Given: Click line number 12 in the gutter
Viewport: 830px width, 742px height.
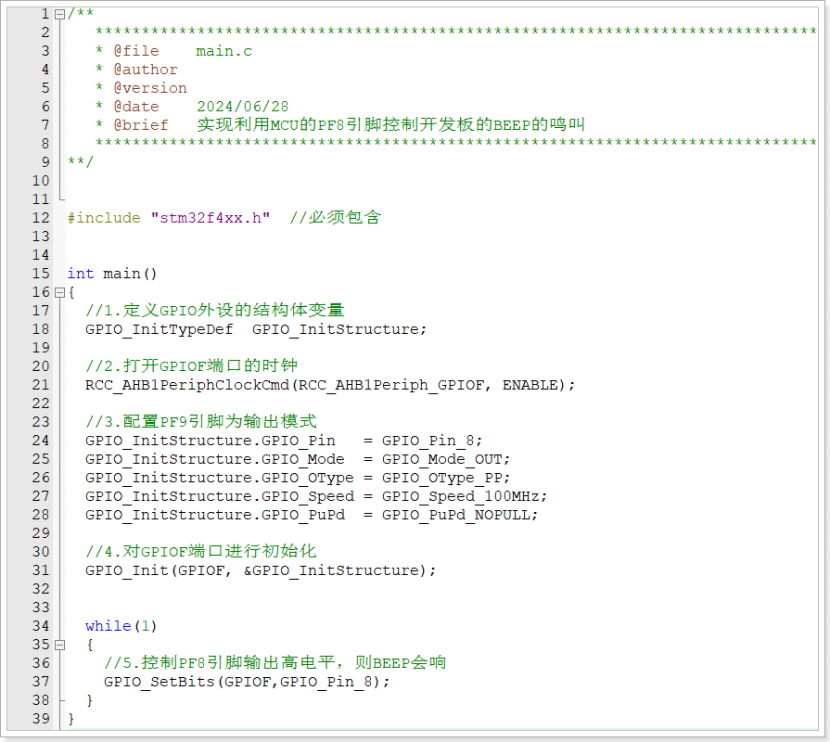Looking at the screenshot, I should tap(41, 218).
